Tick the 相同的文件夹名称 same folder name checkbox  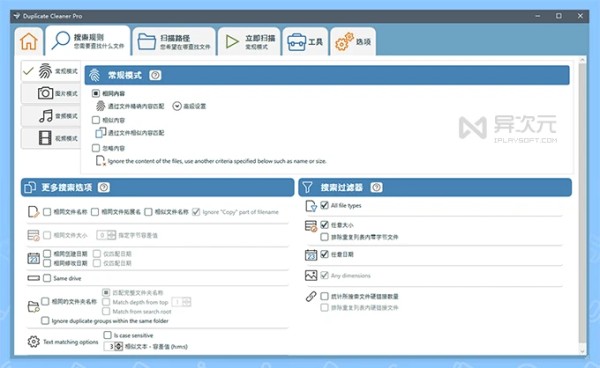pyautogui.click(x=45, y=301)
